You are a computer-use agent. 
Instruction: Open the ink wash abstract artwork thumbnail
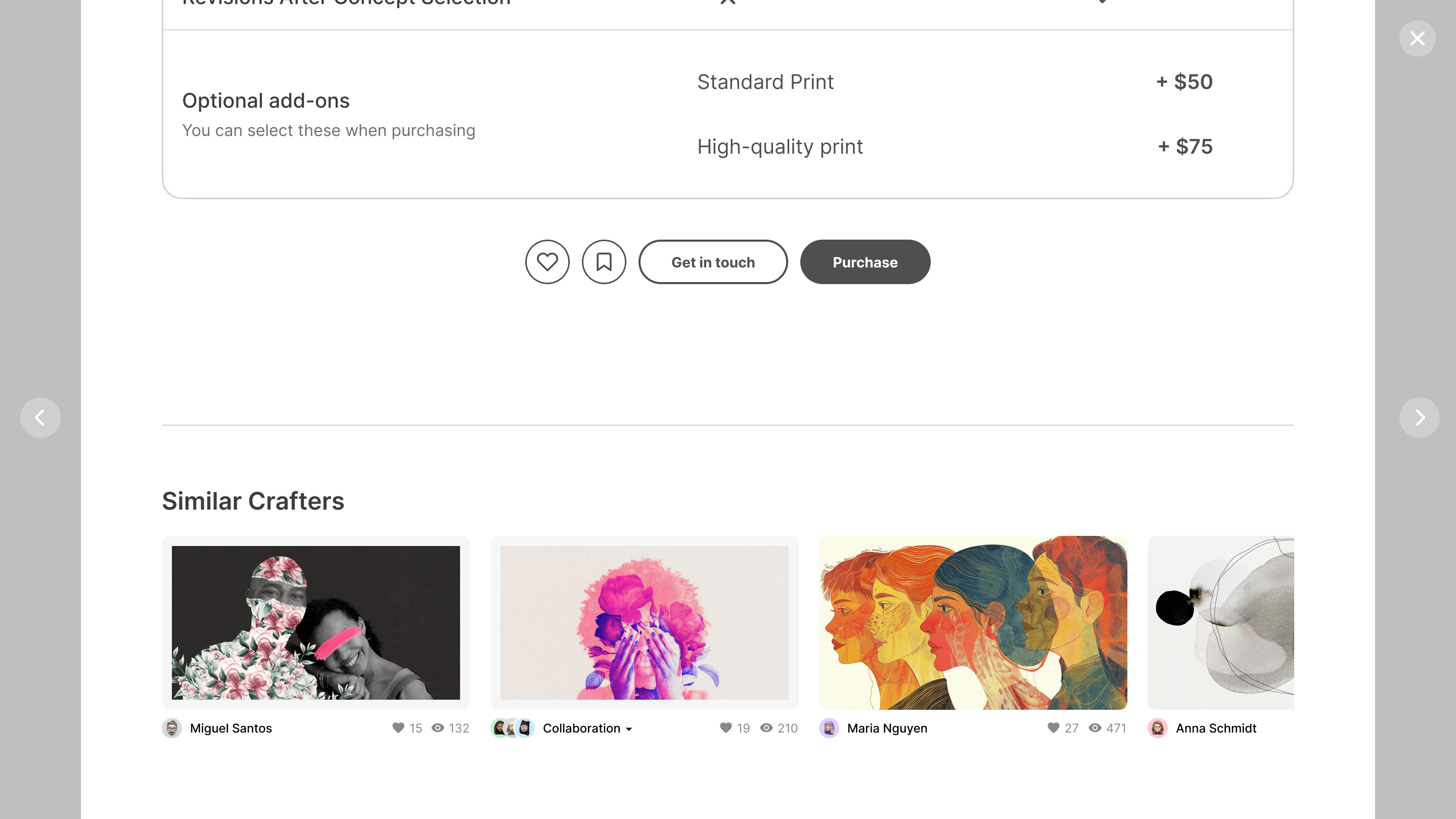click(1221, 622)
